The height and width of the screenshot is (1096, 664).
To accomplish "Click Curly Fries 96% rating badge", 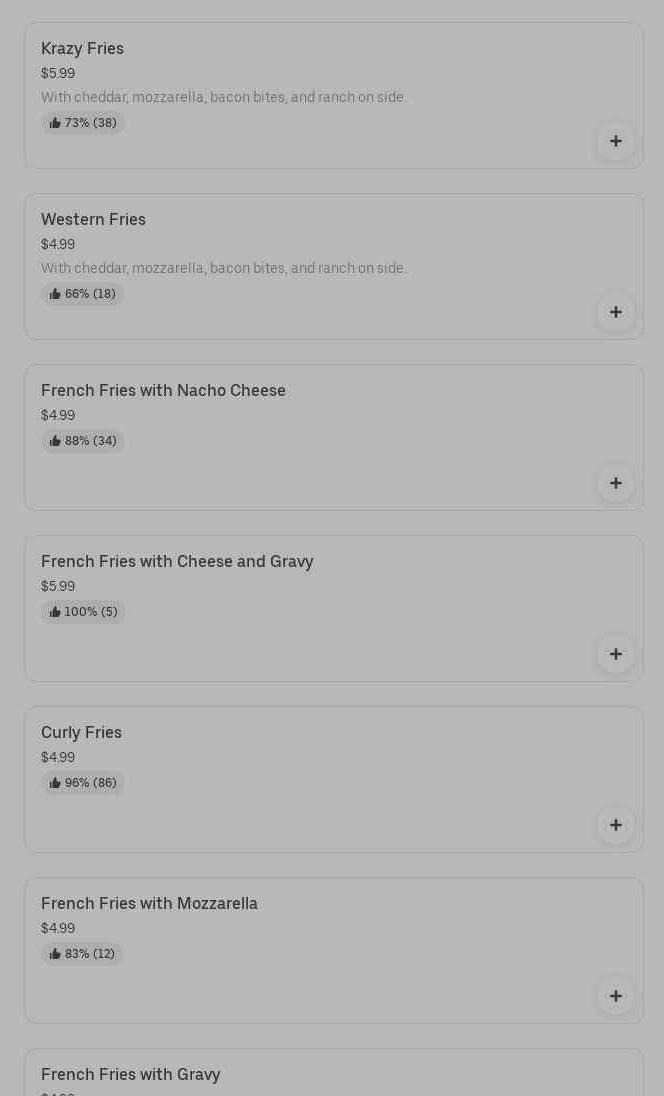I will (x=83, y=783).
